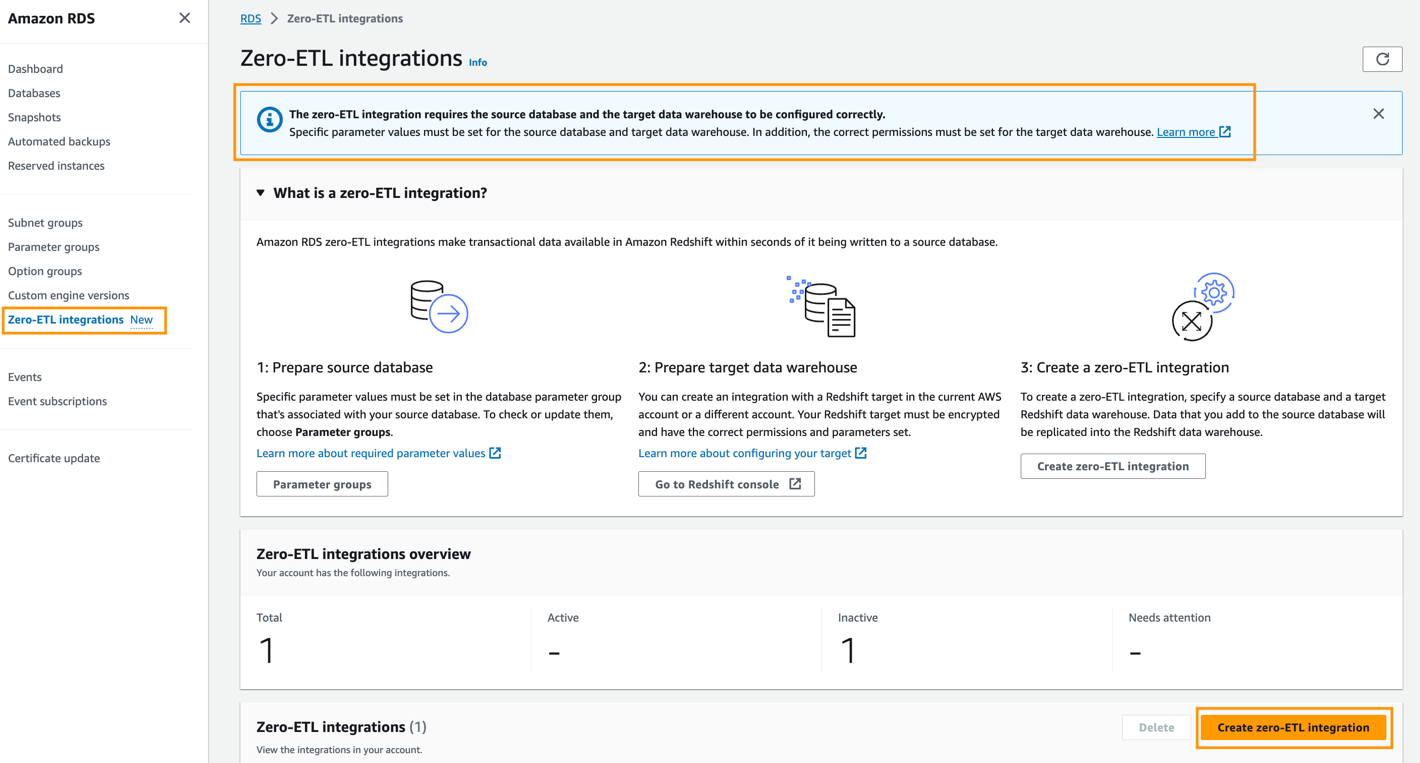Open Databases in the sidebar
Viewport: 1420px width, 763px height.
(34, 93)
